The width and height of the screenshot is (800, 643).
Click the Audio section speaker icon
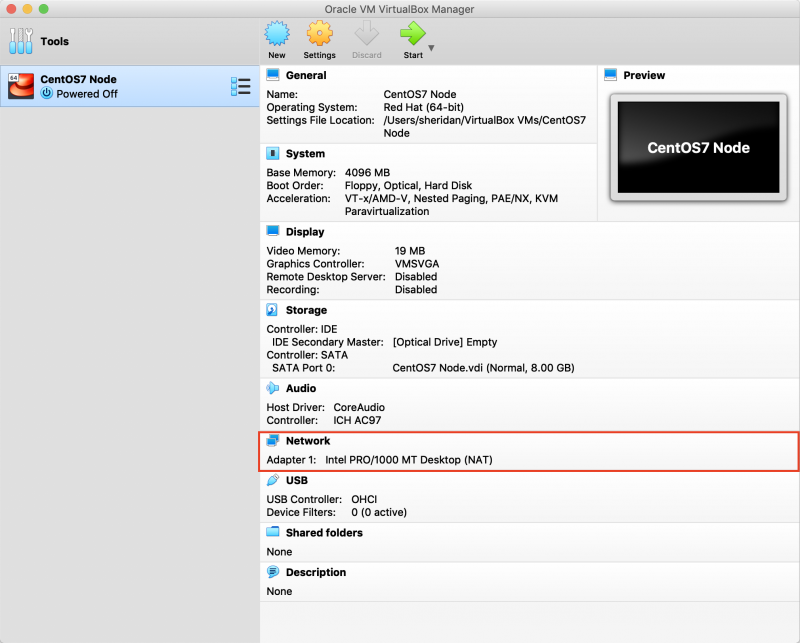272,388
